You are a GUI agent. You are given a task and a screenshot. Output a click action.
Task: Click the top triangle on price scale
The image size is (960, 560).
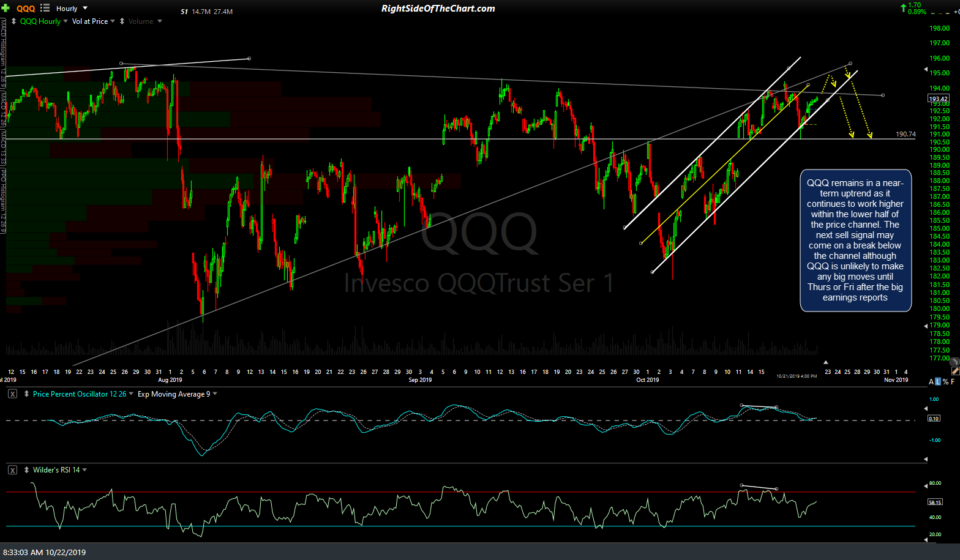(926, 71)
